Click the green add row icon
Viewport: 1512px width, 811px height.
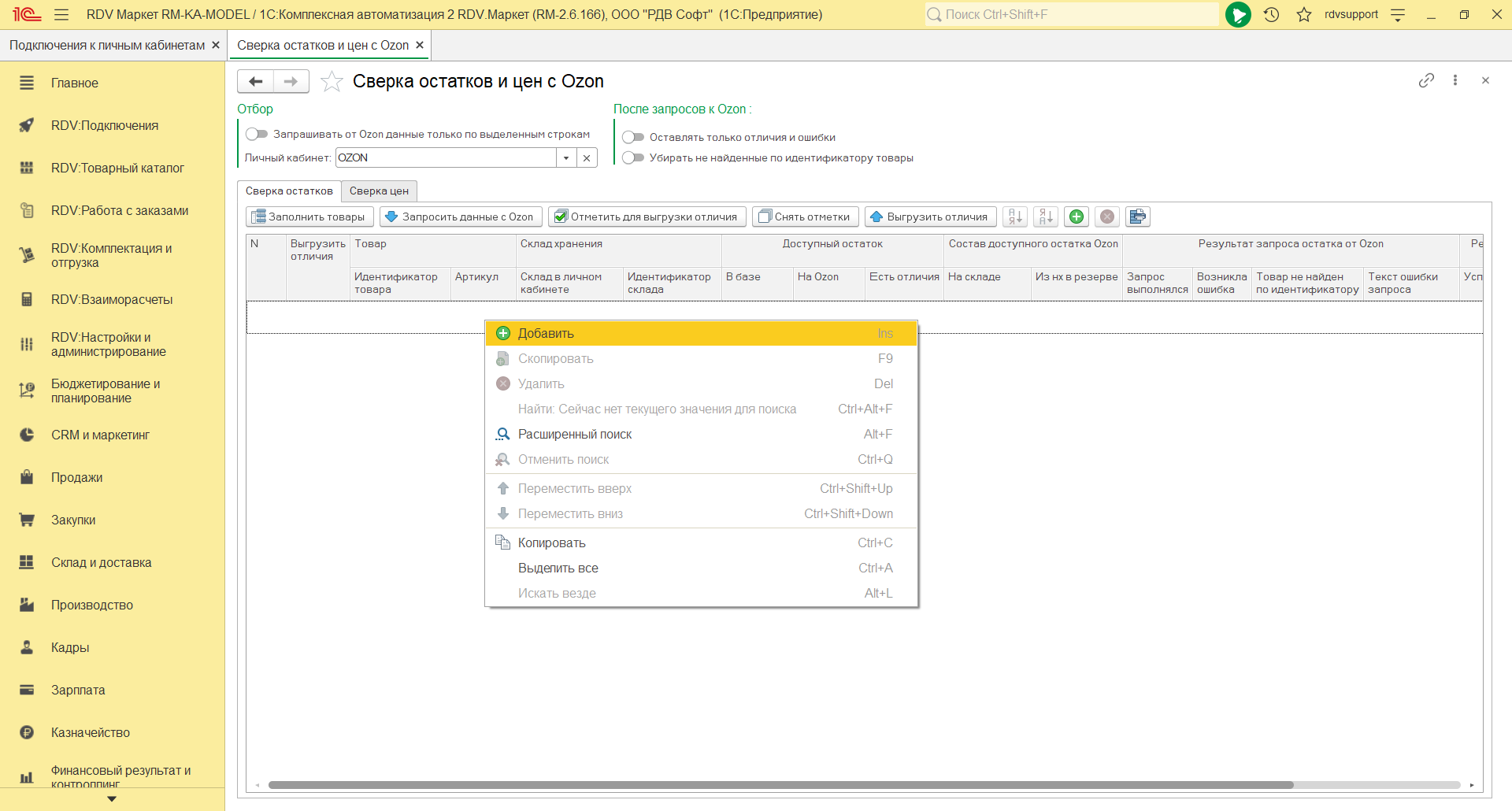click(1077, 217)
